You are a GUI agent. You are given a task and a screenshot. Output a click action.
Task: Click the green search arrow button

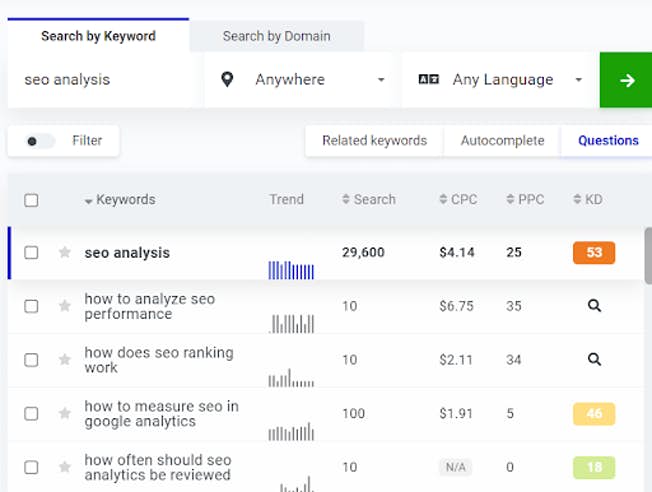coord(626,80)
